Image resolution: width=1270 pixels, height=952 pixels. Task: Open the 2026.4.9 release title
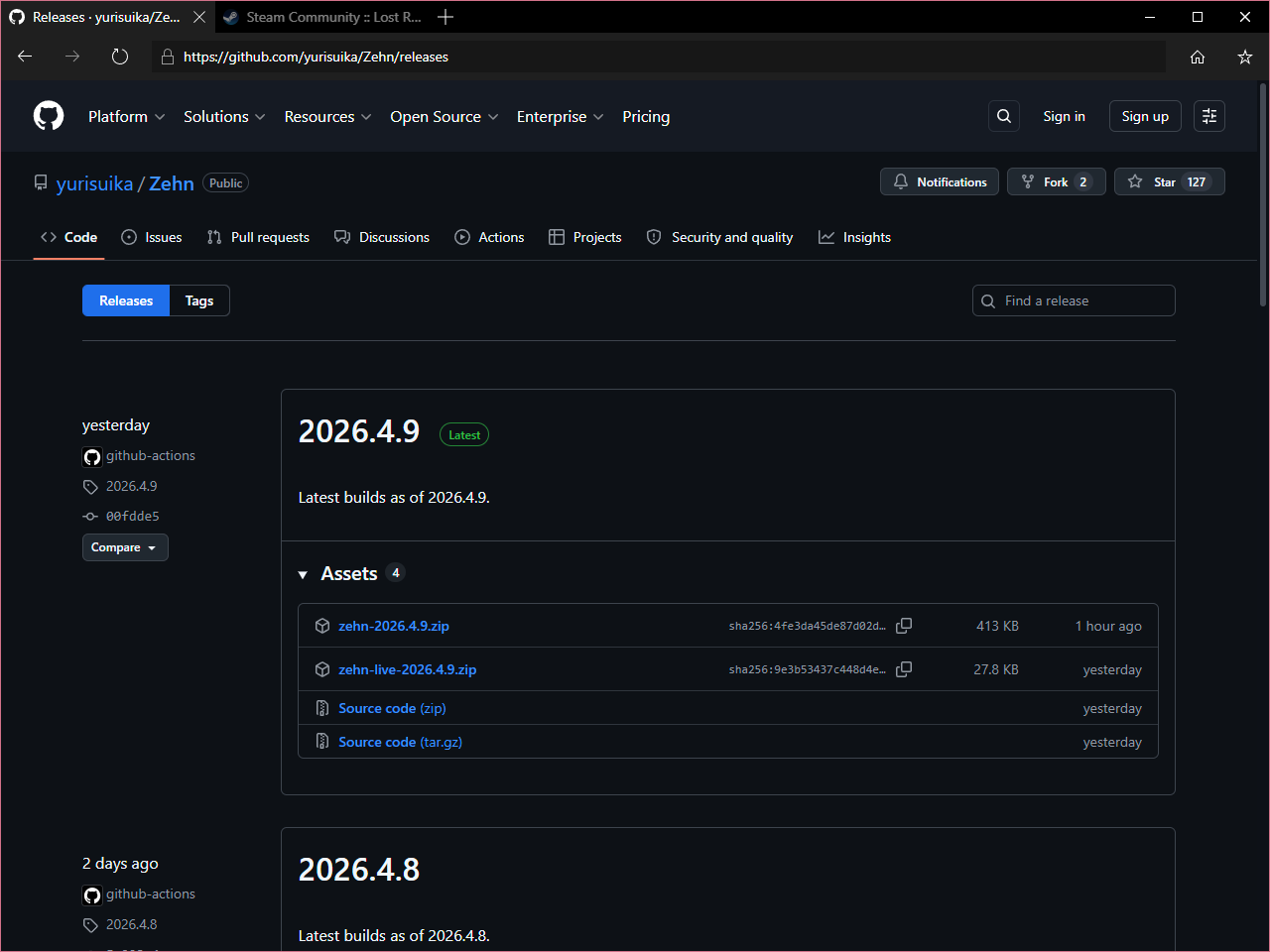point(359,431)
